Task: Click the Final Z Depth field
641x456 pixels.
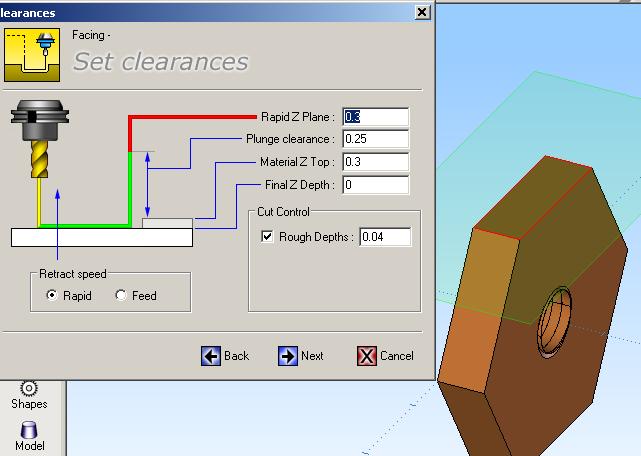Action: [x=375, y=185]
